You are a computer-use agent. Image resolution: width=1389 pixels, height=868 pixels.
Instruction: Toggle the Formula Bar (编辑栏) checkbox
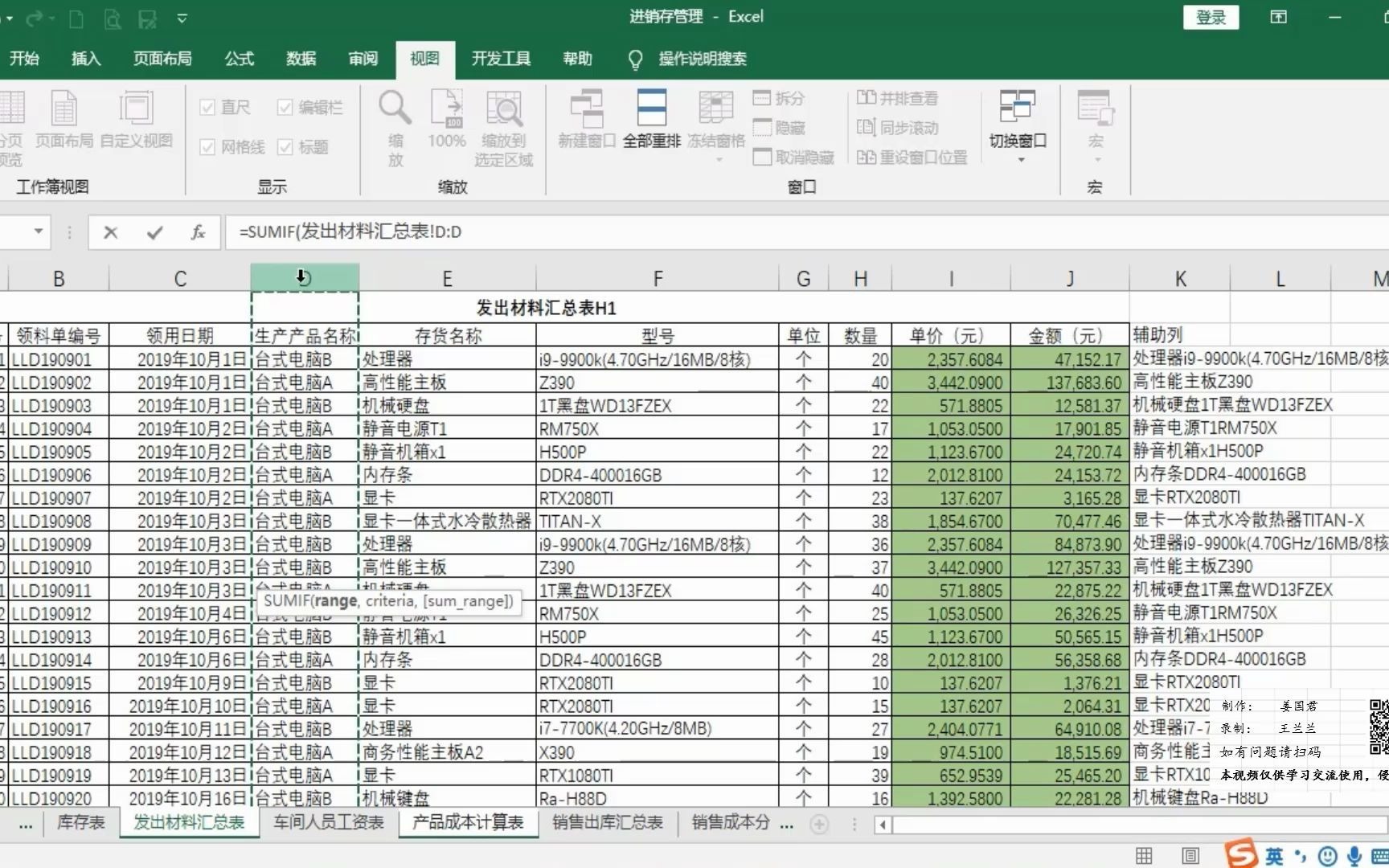285,108
